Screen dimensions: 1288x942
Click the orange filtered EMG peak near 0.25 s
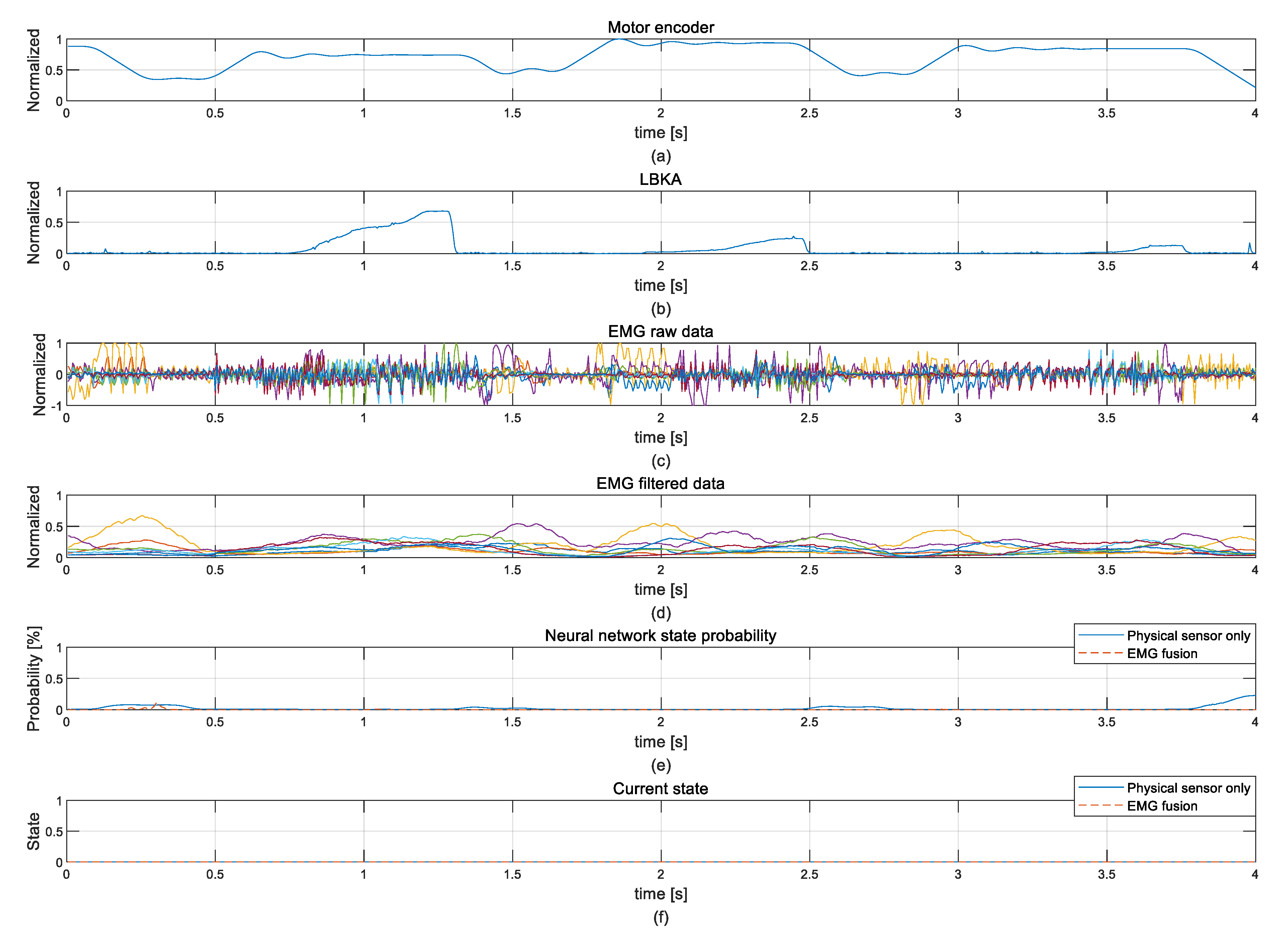click(x=143, y=517)
